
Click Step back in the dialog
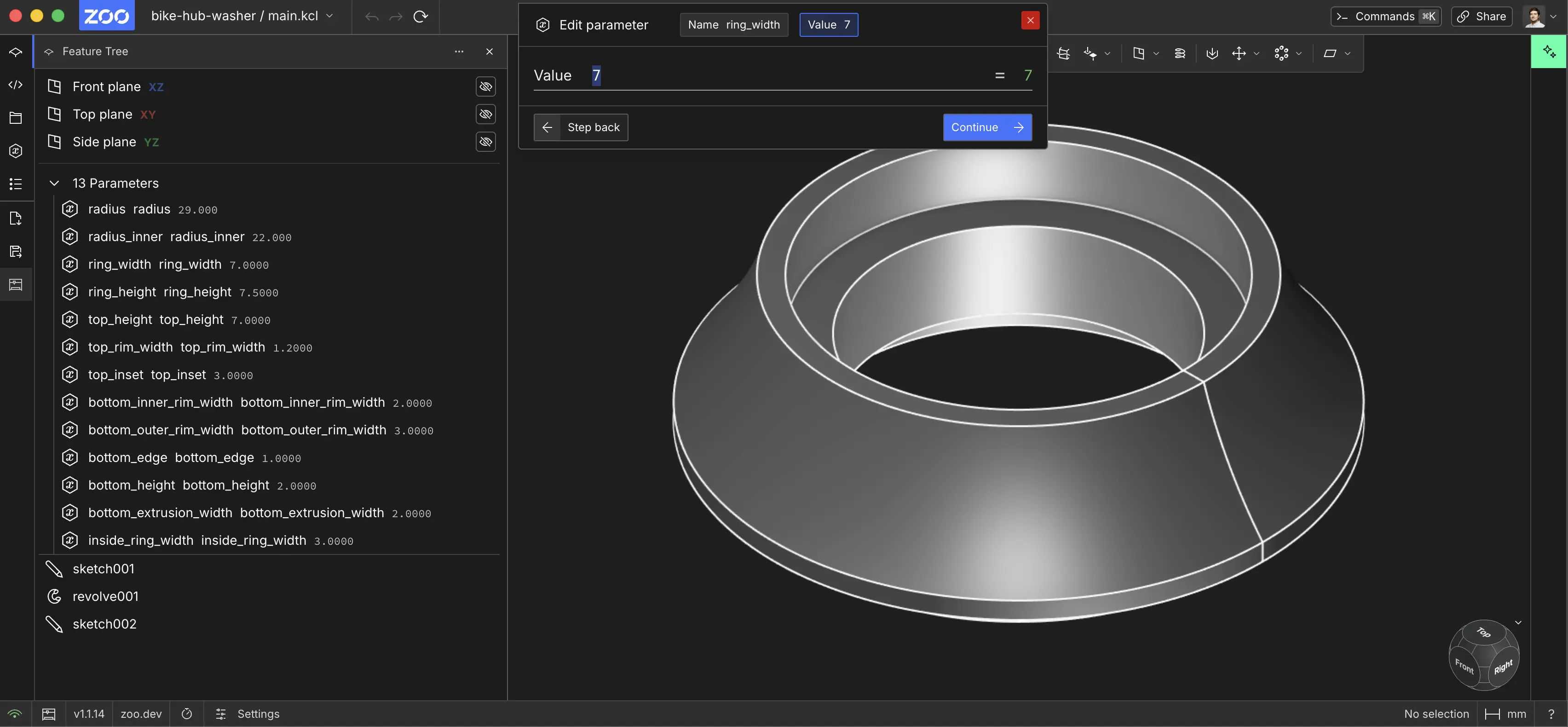pos(580,127)
